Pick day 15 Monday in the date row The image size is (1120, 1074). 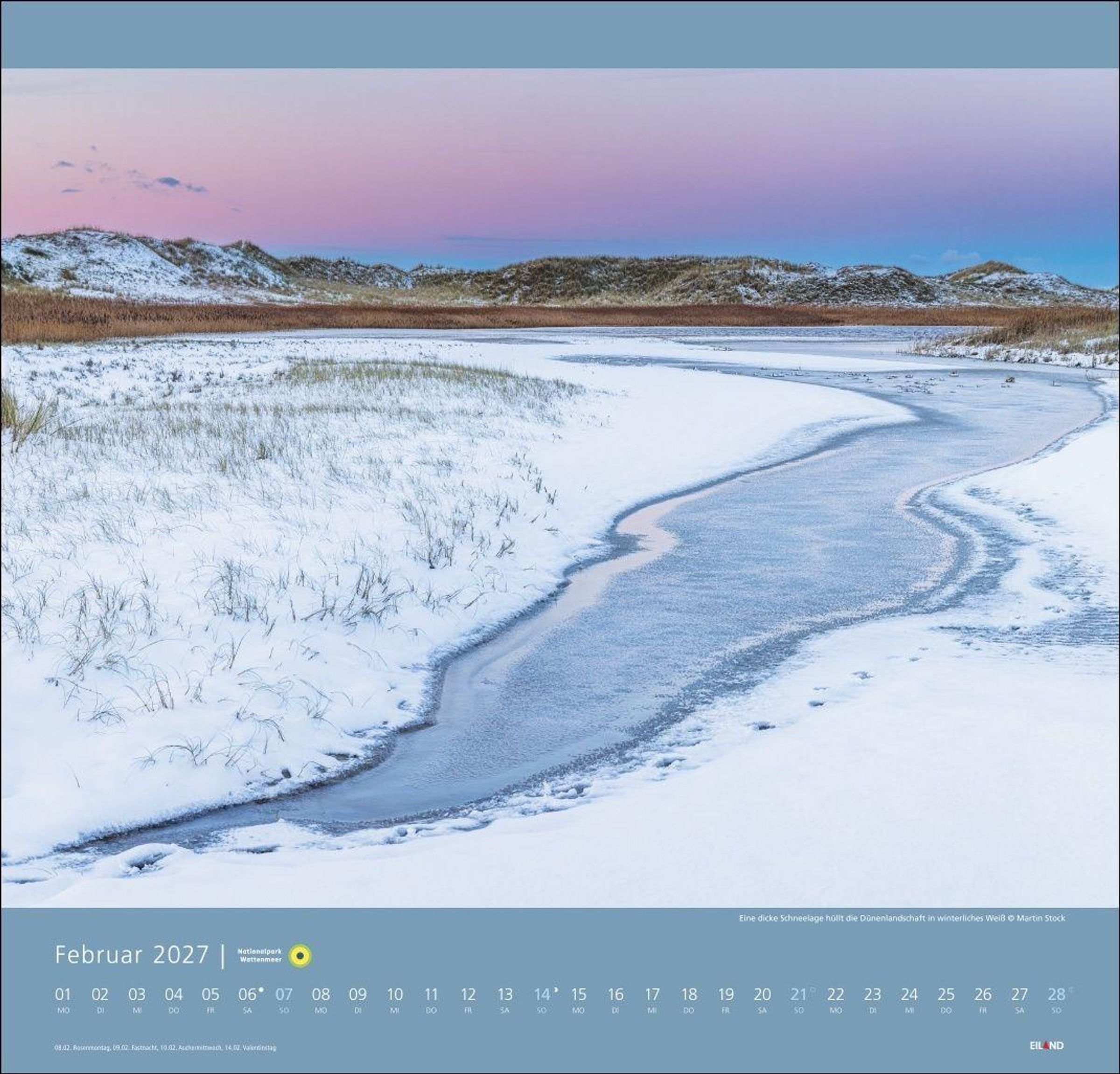pos(578,995)
